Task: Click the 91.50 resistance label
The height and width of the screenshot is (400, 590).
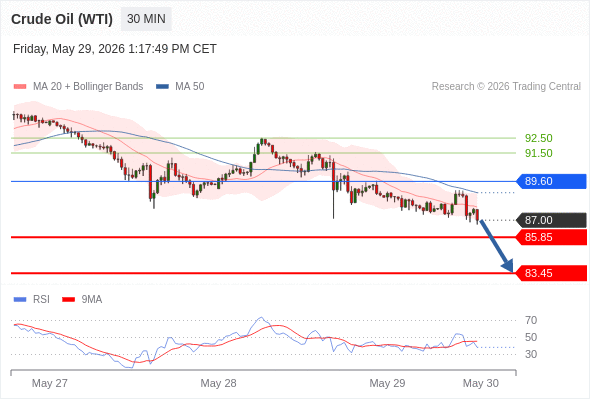Action: pyautogui.click(x=538, y=153)
